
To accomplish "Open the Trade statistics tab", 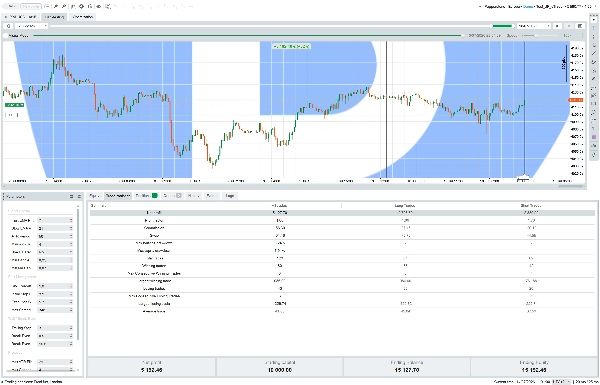I will (x=118, y=196).
